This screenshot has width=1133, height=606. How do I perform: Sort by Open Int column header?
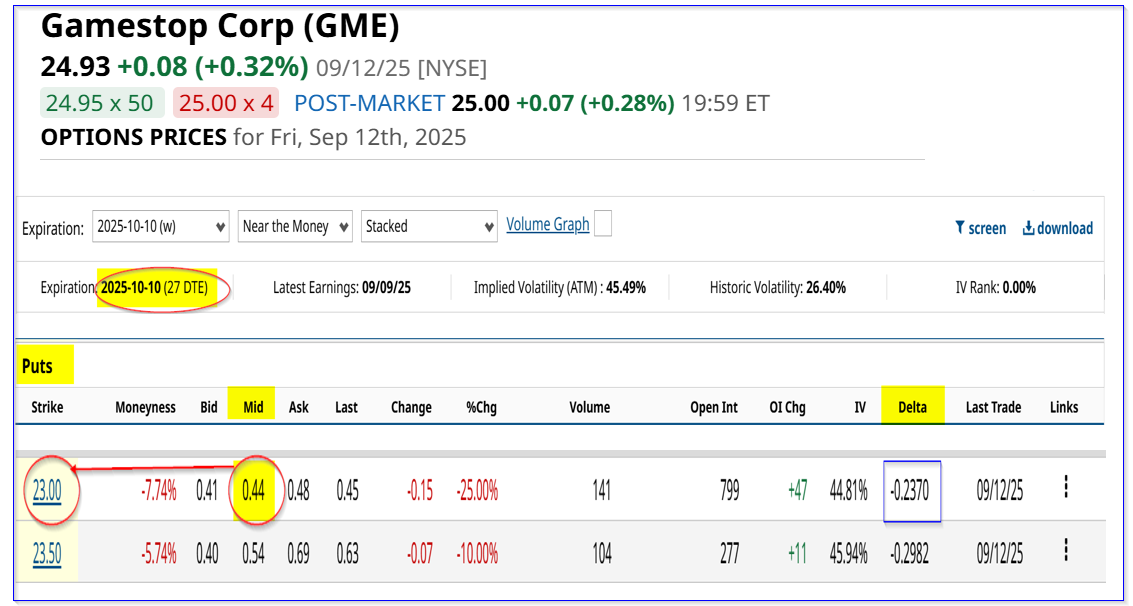pos(714,407)
